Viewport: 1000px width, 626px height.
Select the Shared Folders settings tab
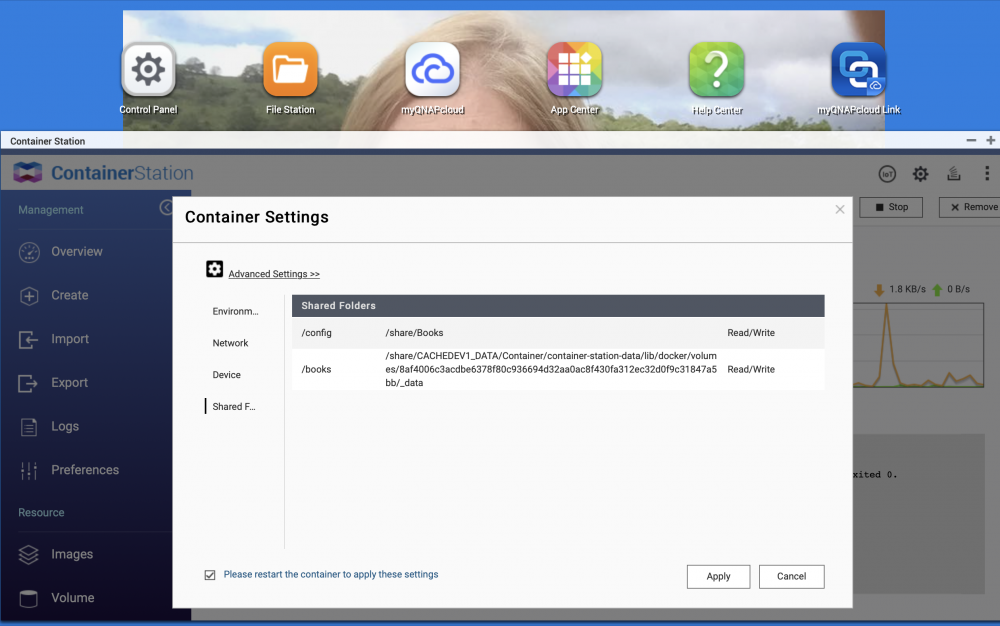(x=233, y=407)
